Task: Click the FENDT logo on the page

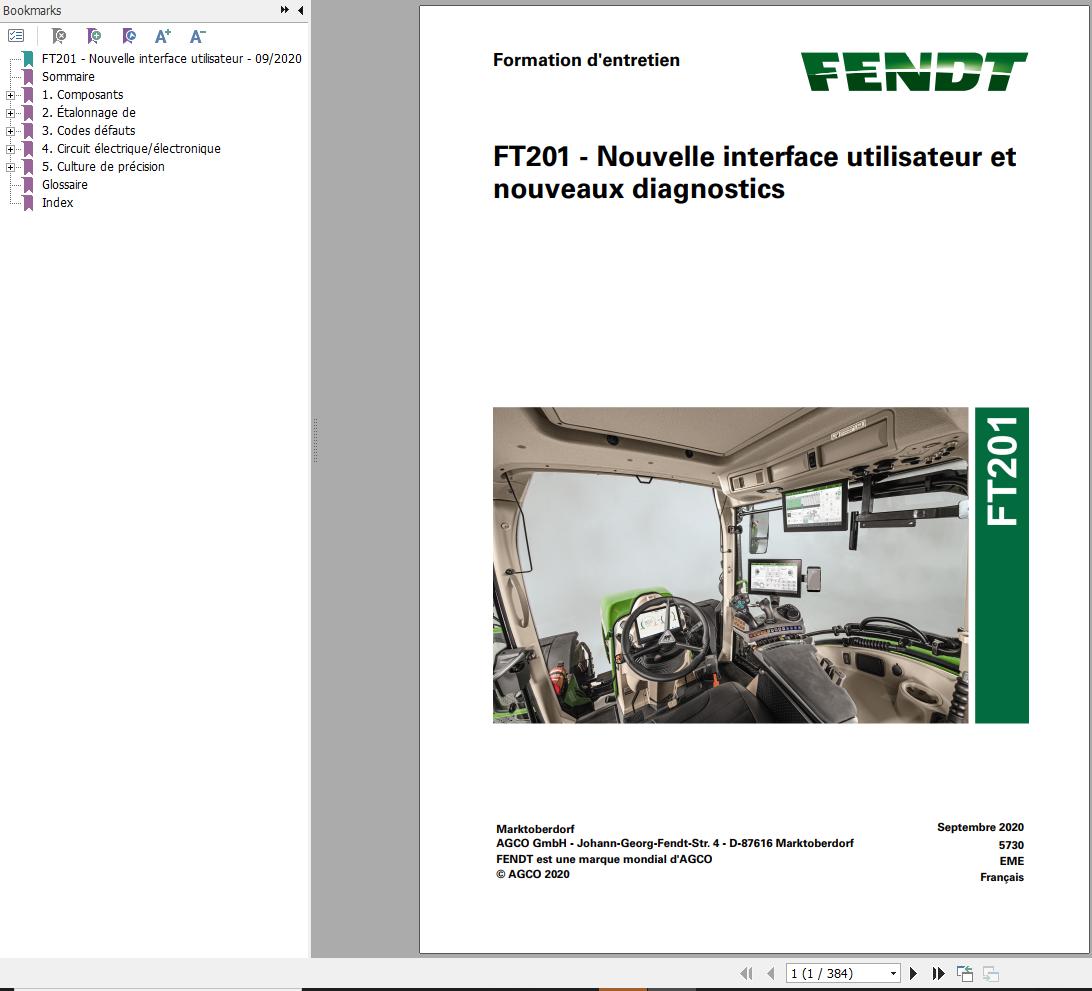Action: click(914, 71)
